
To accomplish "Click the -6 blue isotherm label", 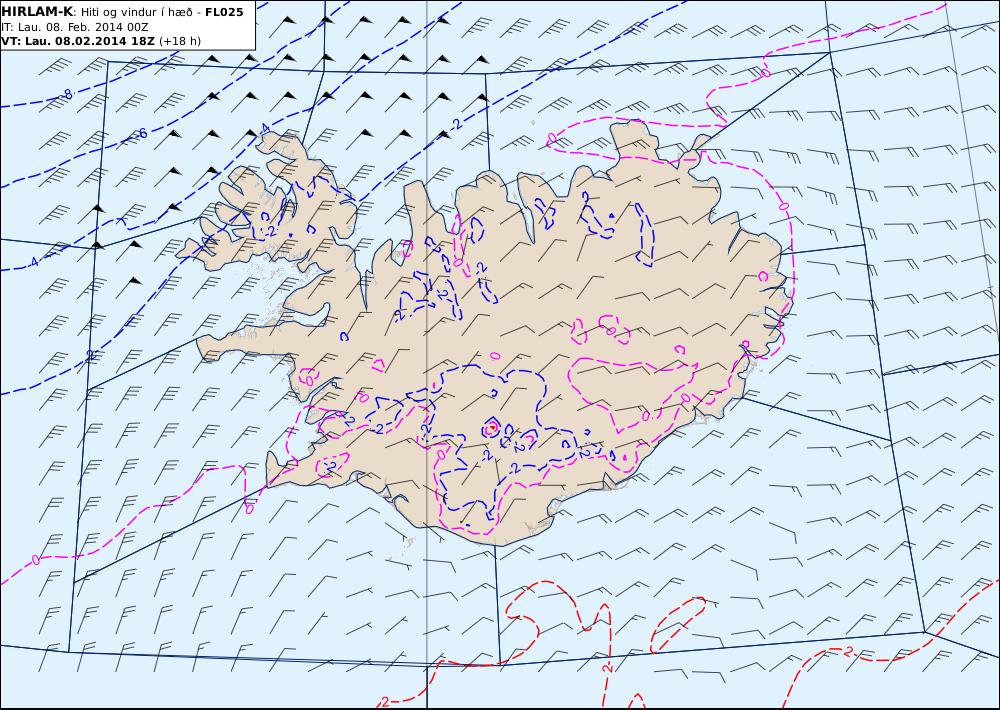I will click(x=142, y=133).
